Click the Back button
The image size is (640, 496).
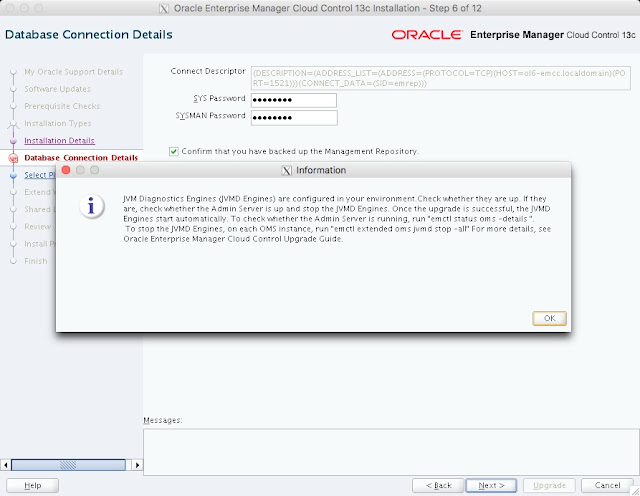pyautogui.click(x=438, y=485)
